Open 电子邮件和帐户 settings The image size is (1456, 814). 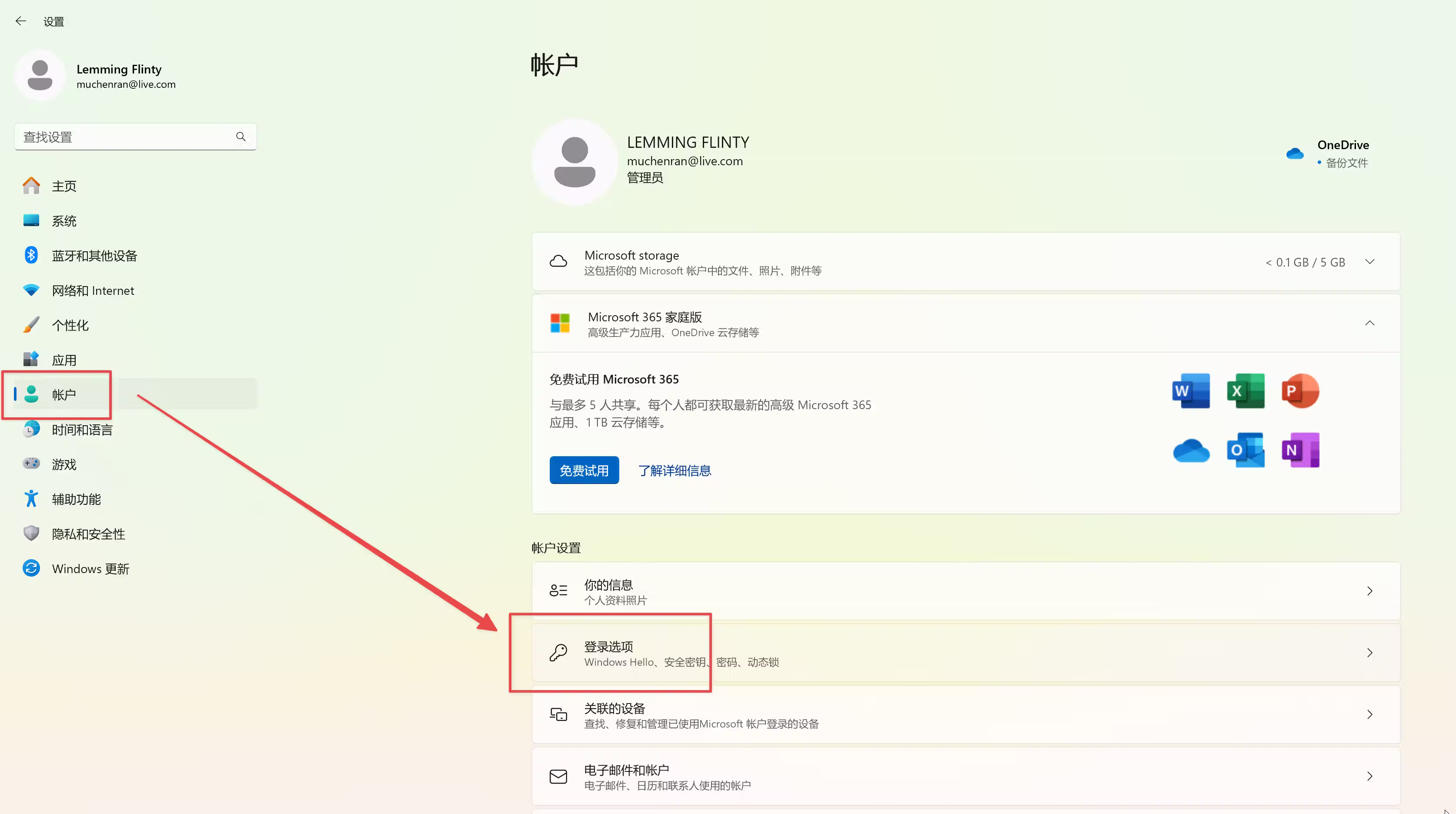965,777
